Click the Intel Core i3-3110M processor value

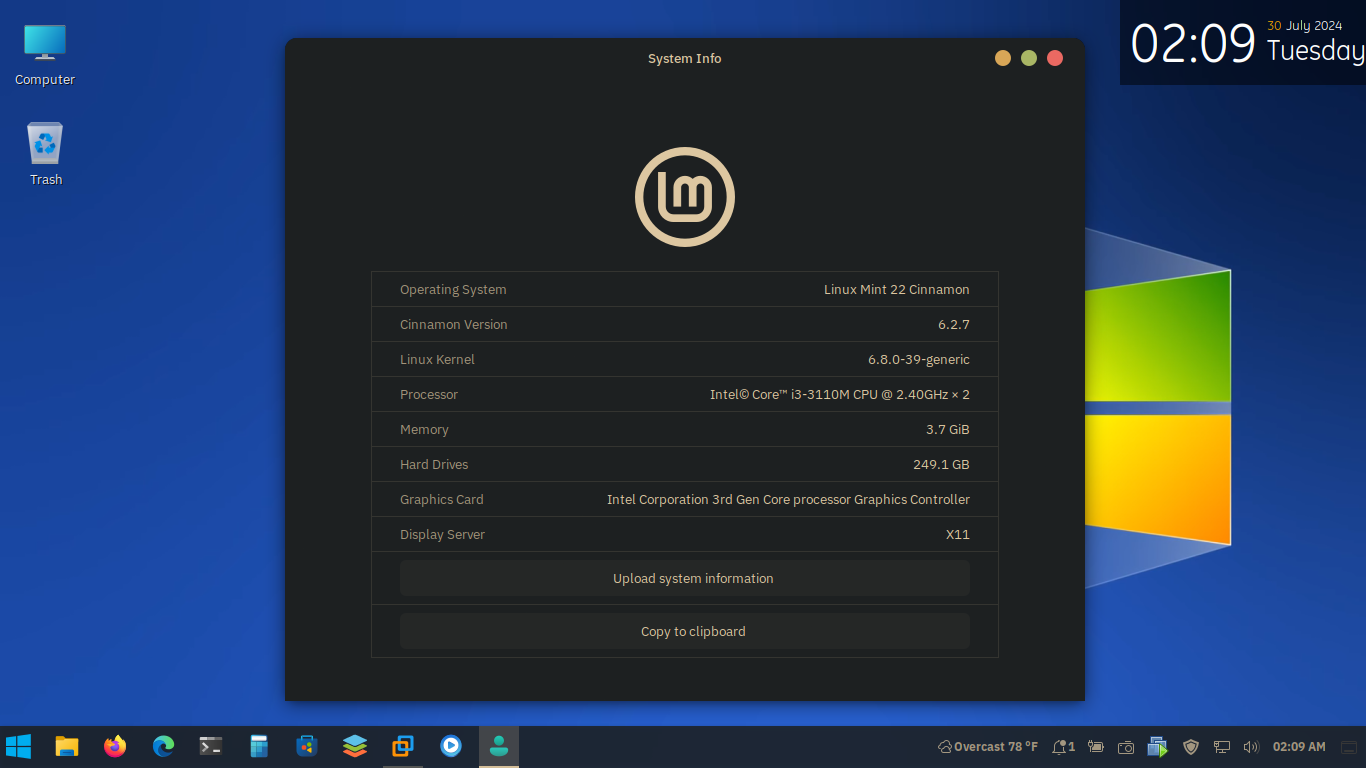pos(840,394)
